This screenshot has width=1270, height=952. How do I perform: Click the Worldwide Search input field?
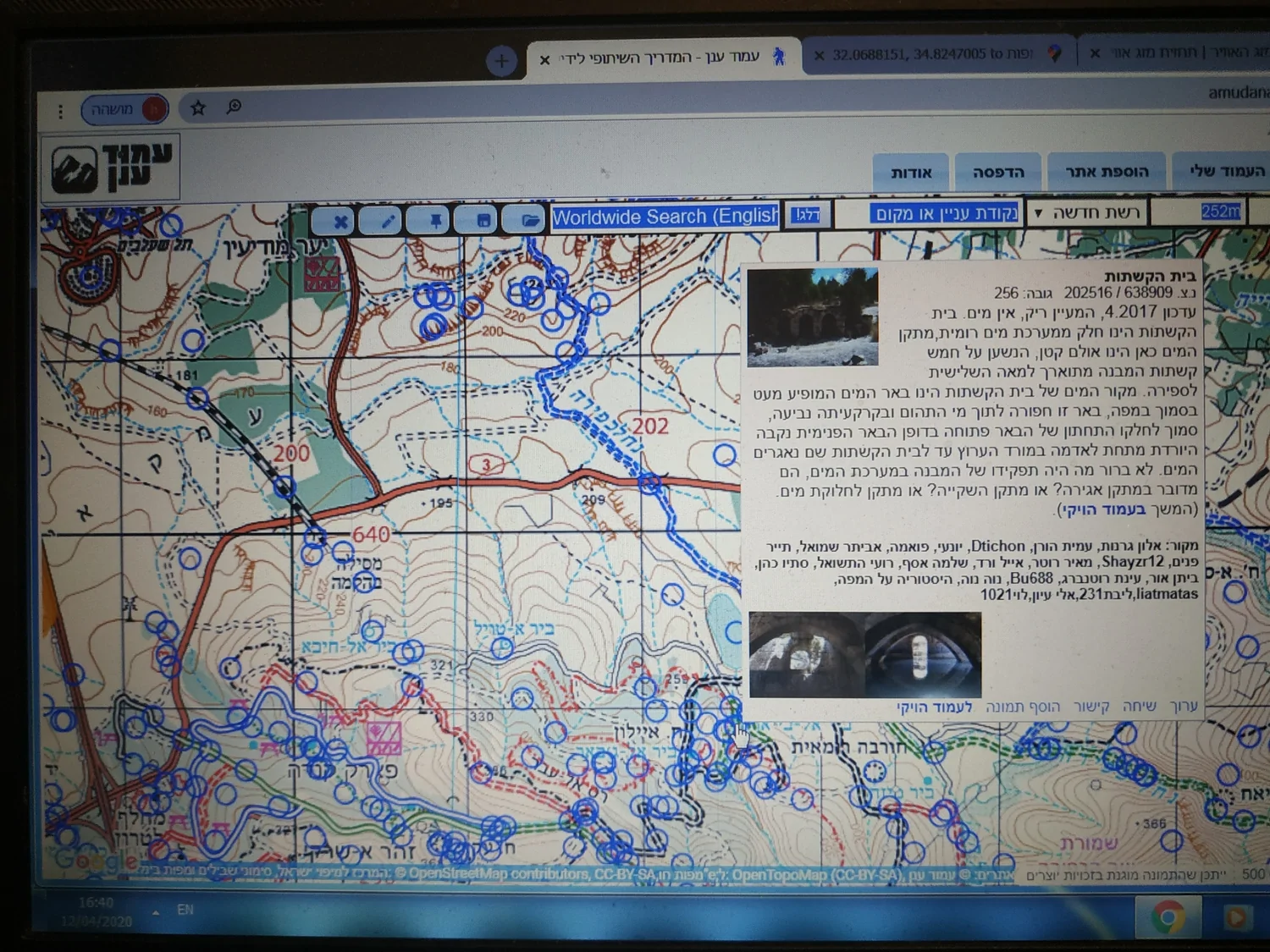pyautogui.click(x=665, y=217)
